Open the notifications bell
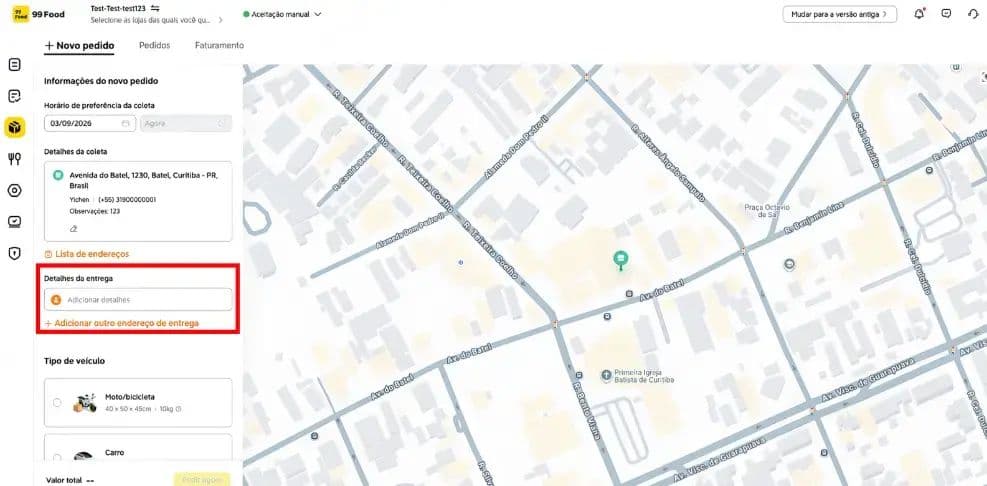The image size is (987, 486). 919,14
